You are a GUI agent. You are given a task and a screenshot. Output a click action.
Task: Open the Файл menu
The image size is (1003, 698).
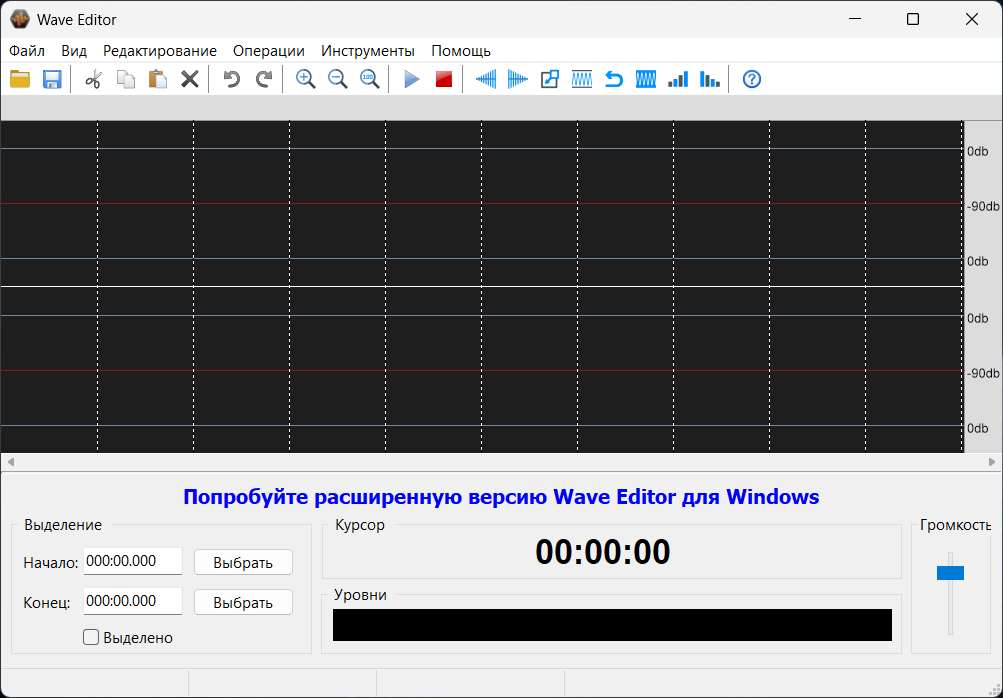27,51
